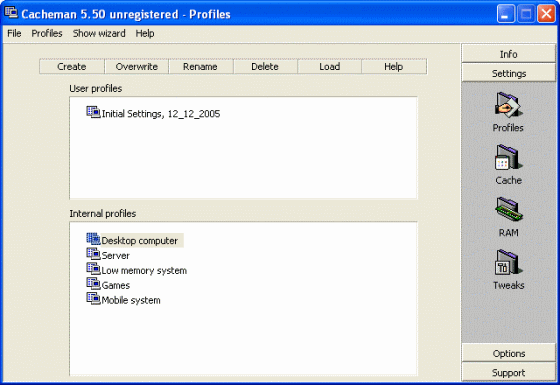Open the File menu

tap(14, 34)
